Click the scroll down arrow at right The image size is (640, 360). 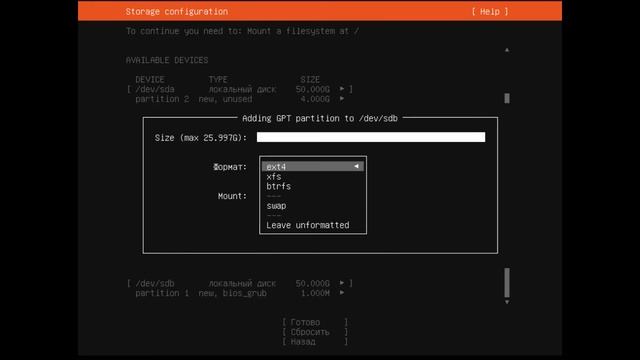pyautogui.click(x=507, y=302)
